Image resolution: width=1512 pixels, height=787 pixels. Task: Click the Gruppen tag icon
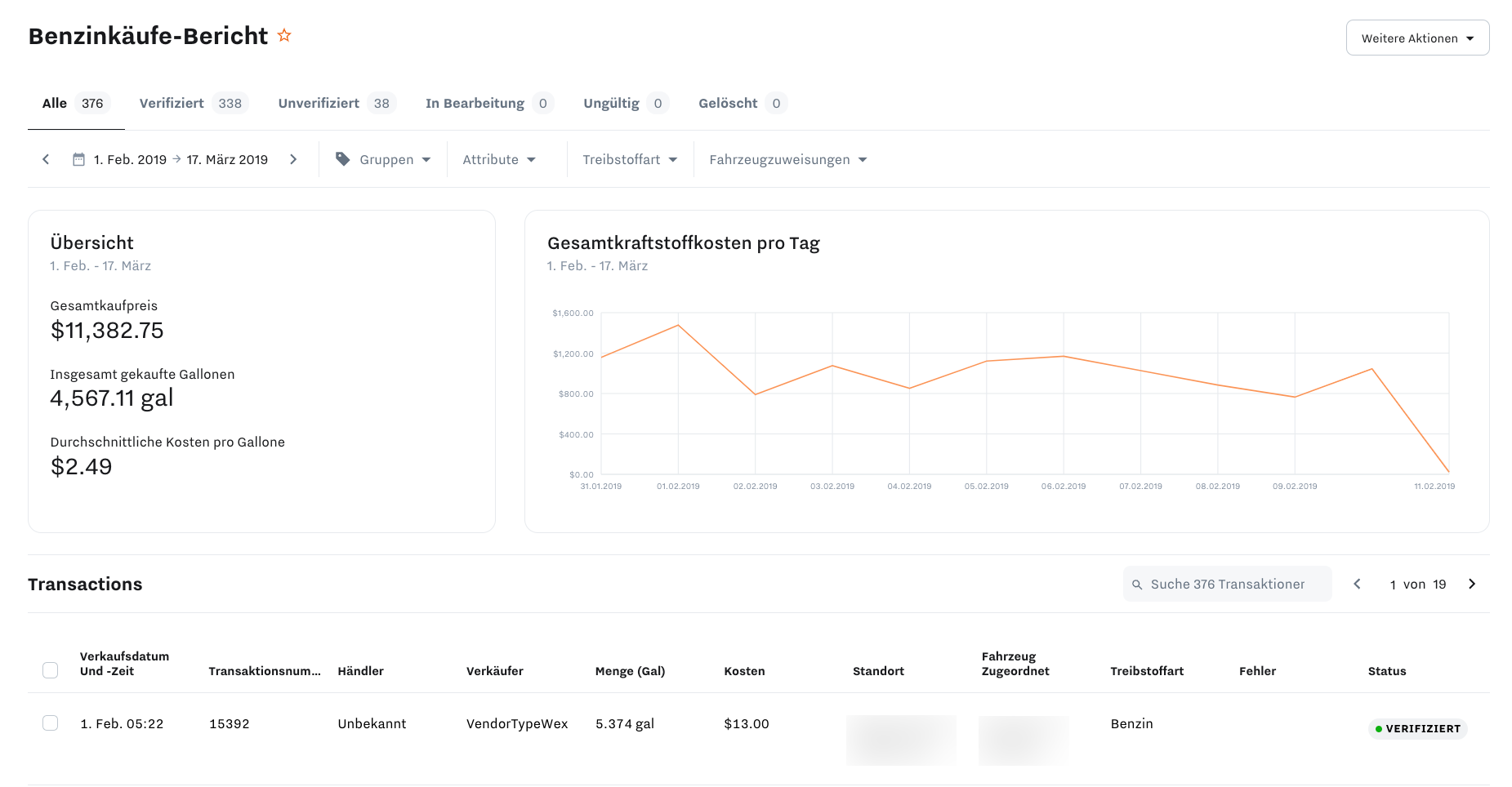pyautogui.click(x=343, y=159)
